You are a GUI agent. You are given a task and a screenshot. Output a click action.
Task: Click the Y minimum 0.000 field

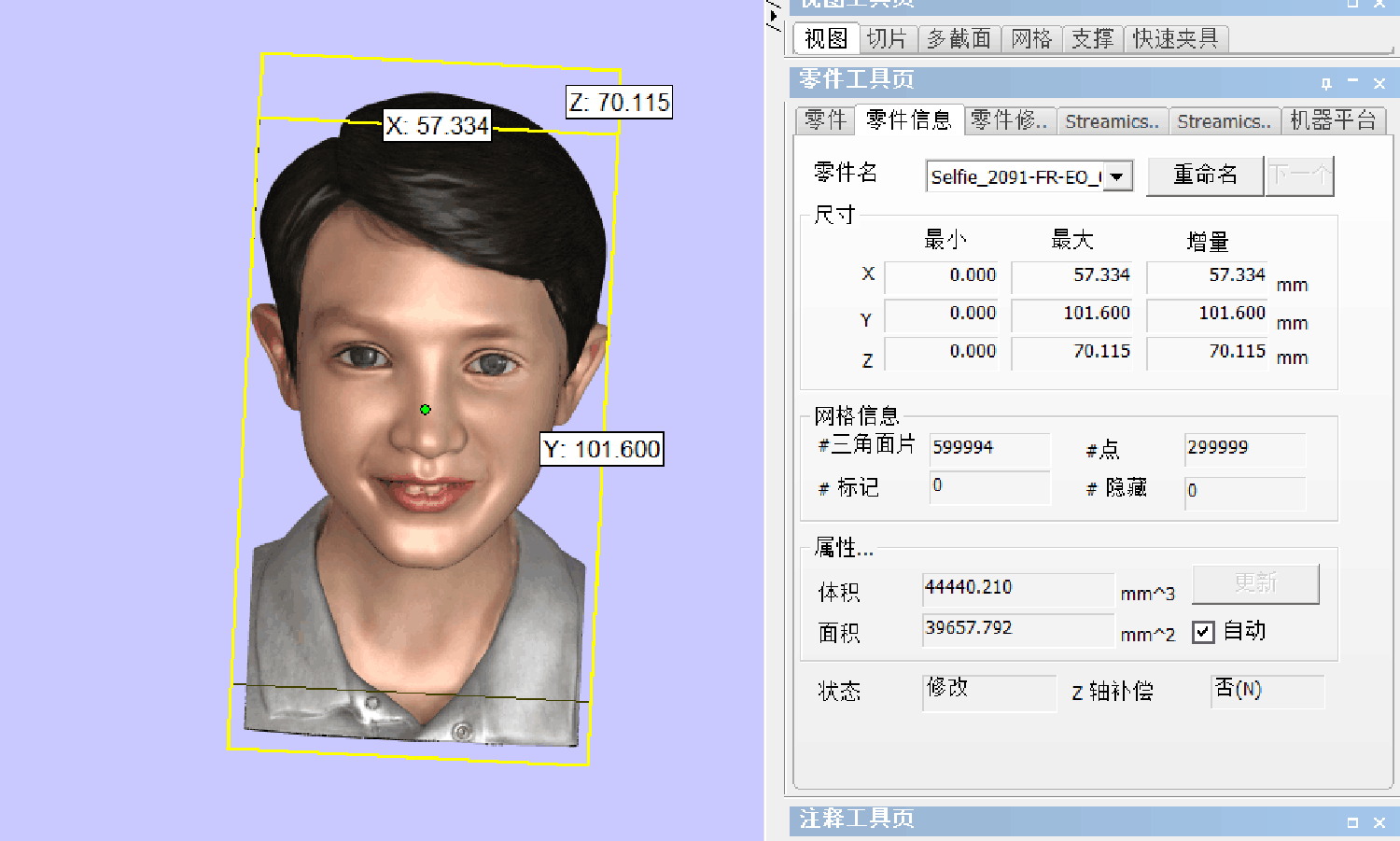coord(942,315)
